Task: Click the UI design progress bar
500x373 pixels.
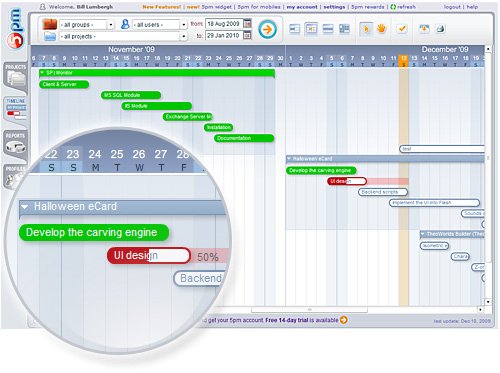Action: tap(347, 181)
